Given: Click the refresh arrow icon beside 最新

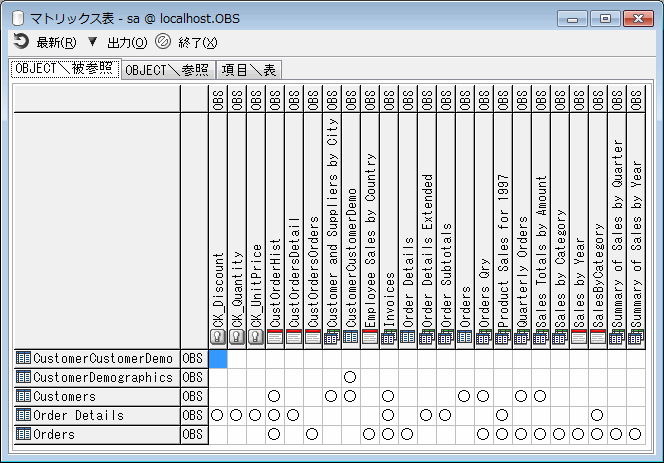Looking at the screenshot, I should click(20, 41).
